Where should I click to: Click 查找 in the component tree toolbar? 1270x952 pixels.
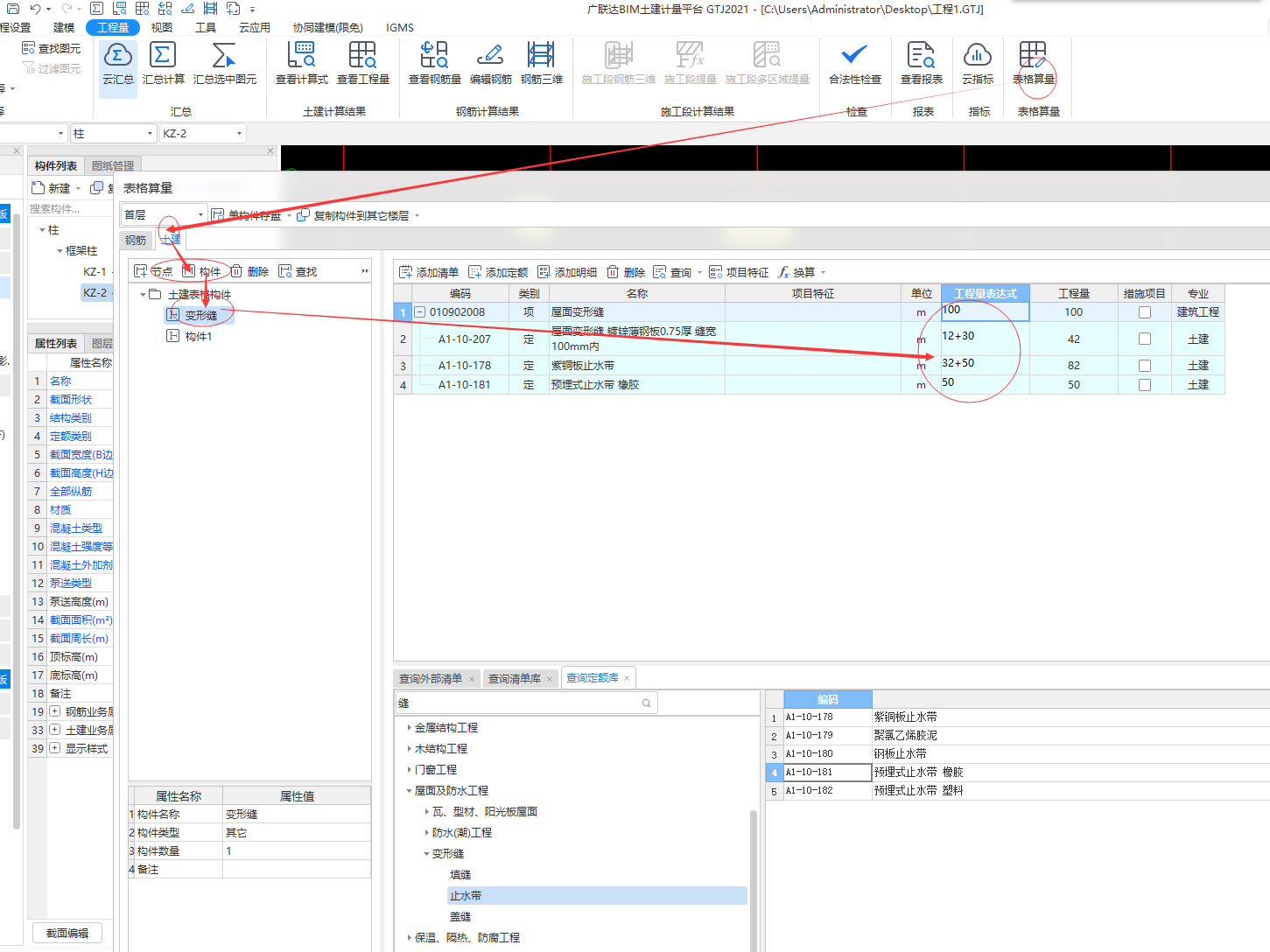298,271
